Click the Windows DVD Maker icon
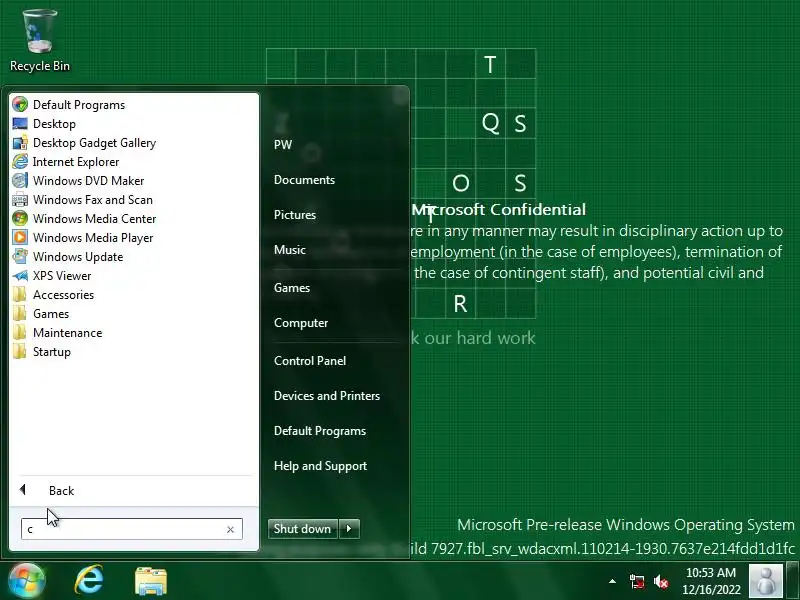This screenshot has height=600, width=800. click(20, 181)
